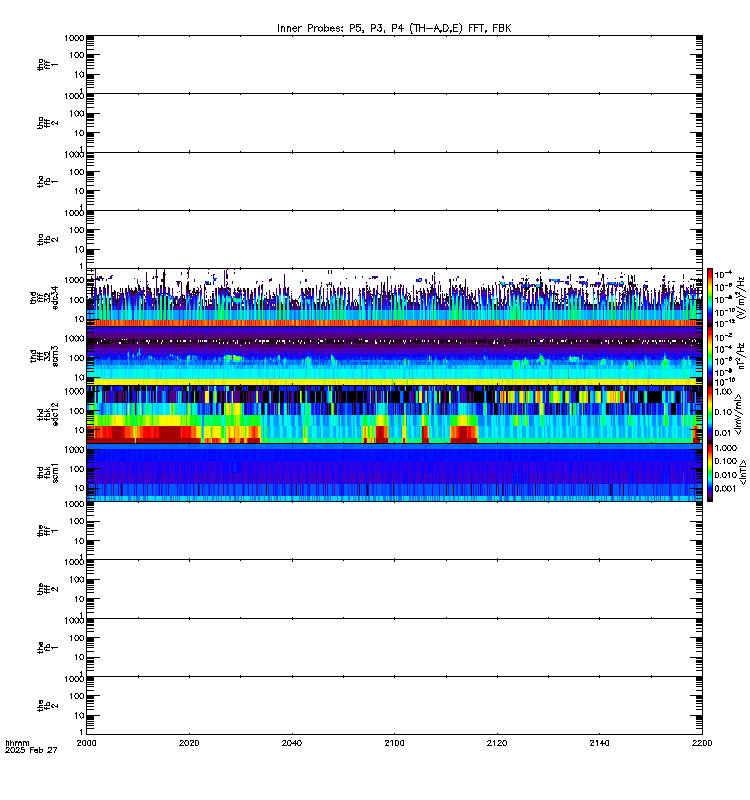This screenshot has height=800, width=750.
Task: Click the <|nT|> color bar
Action: (710, 472)
